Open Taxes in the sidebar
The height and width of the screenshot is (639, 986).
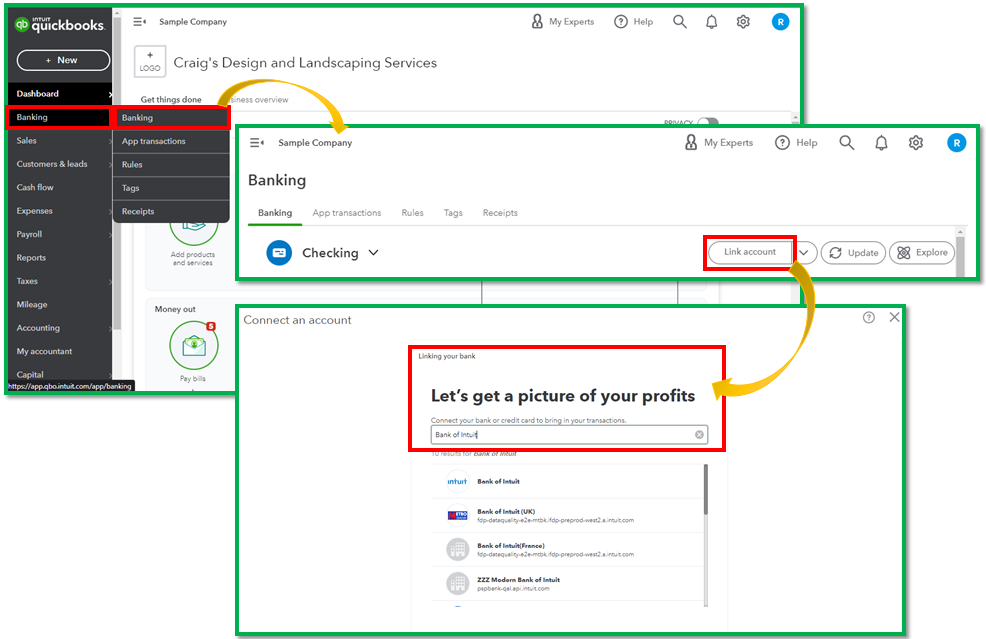(60, 281)
